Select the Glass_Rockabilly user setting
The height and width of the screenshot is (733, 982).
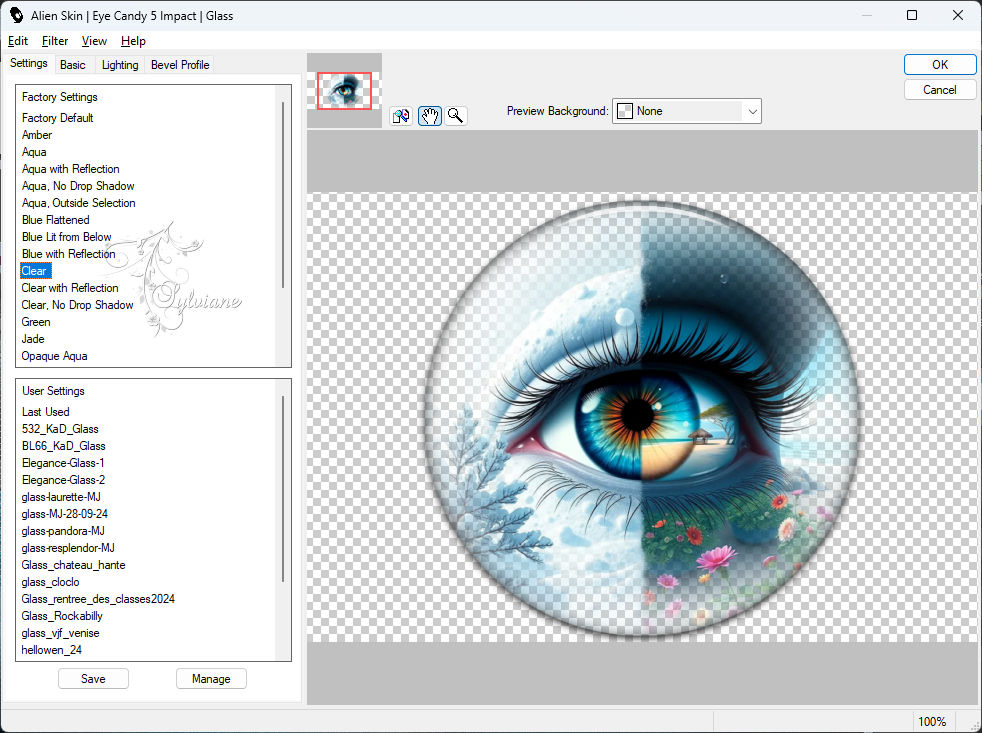point(61,615)
